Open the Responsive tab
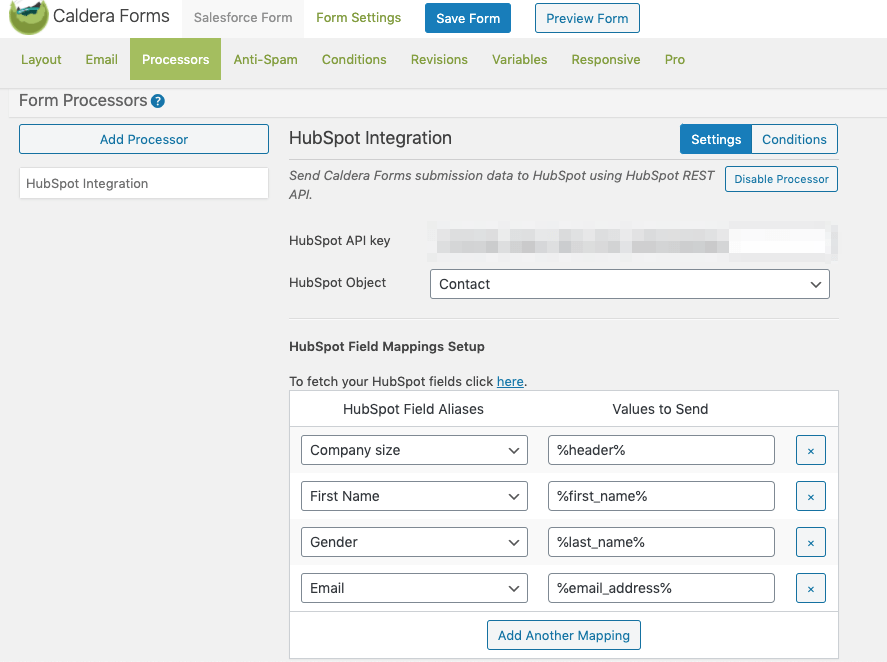The width and height of the screenshot is (887, 662). pyautogui.click(x=606, y=59)
